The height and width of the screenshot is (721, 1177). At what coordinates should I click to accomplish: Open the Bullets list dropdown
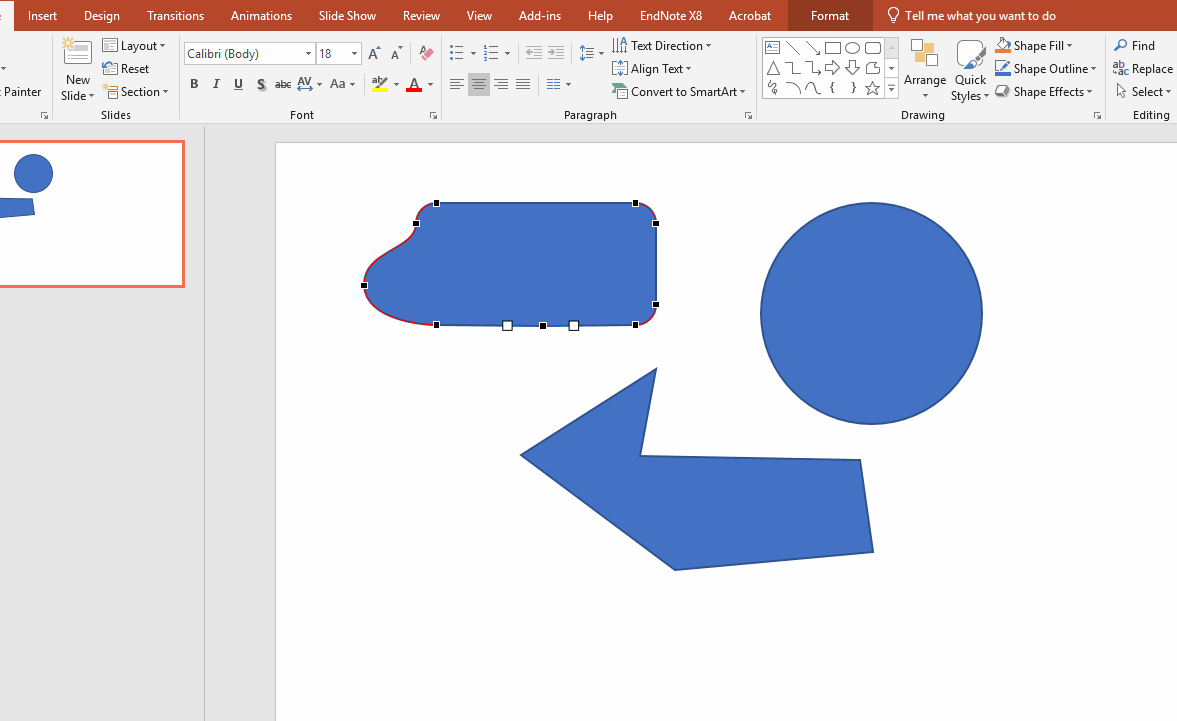475,51
